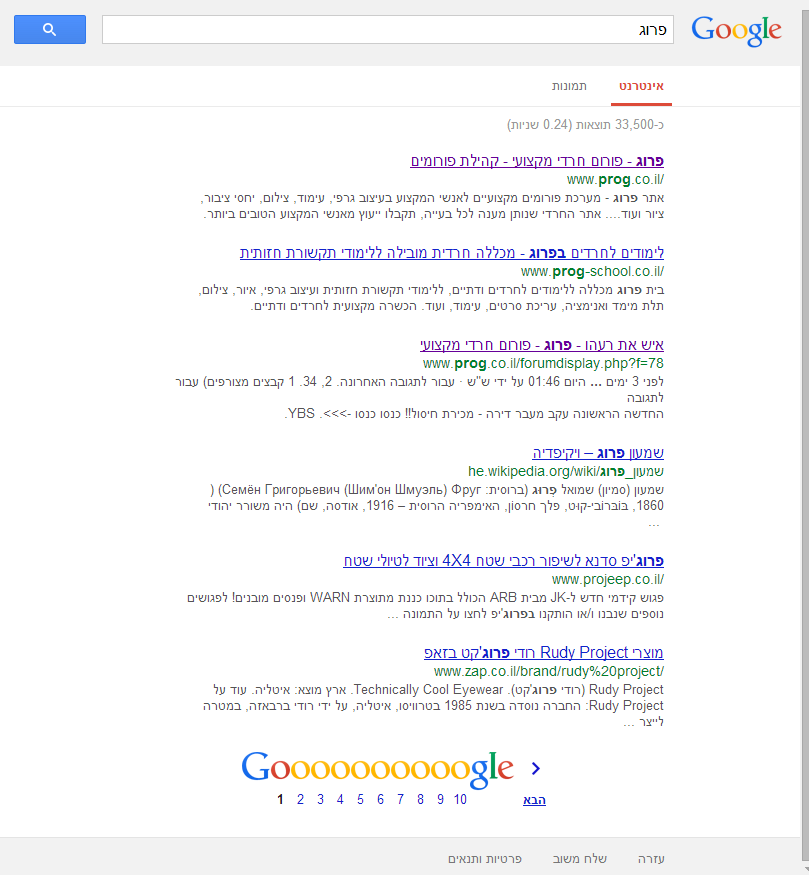Screen dimensions: 809x875
Task: Click the next page chevron arrow
Action: tap(536, 768)
